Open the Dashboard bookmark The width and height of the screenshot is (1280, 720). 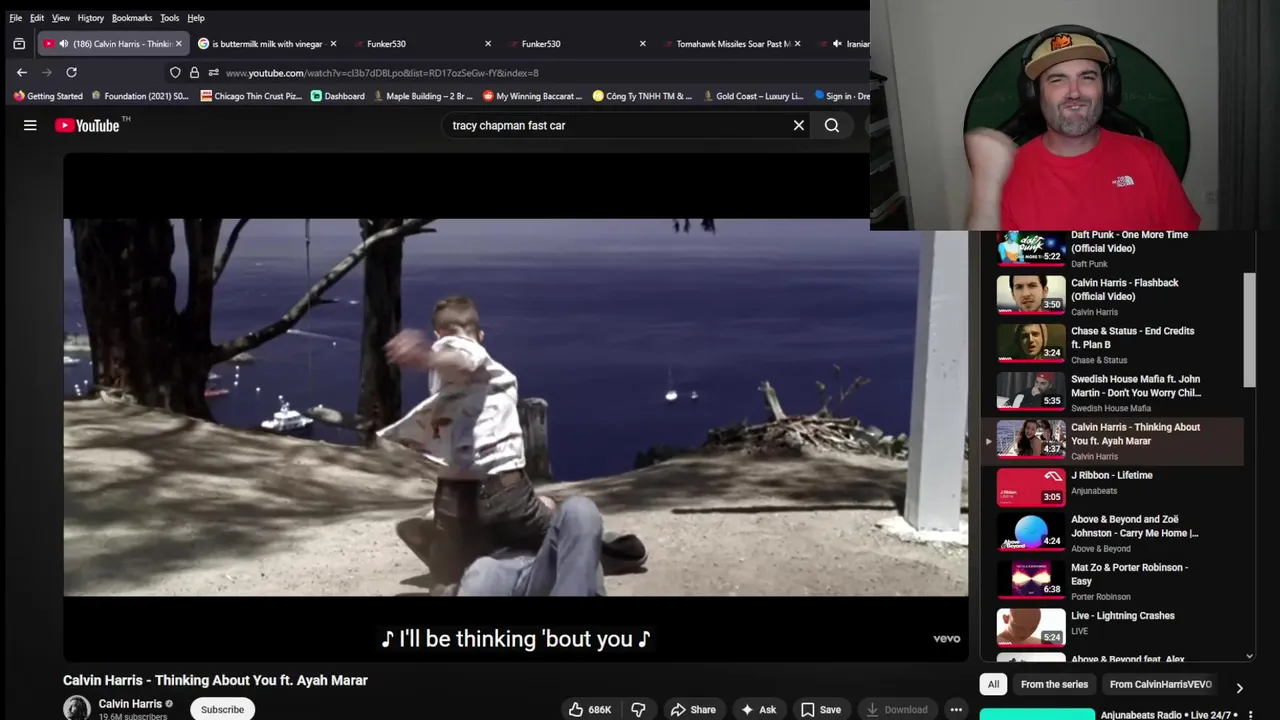[337, 96]
